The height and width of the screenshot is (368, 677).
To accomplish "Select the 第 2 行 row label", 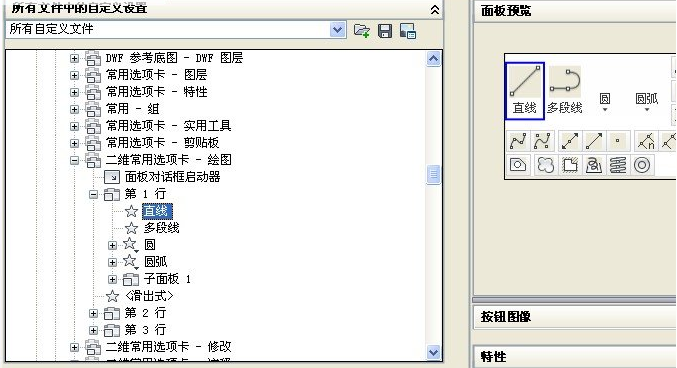I will click(146, 313).
